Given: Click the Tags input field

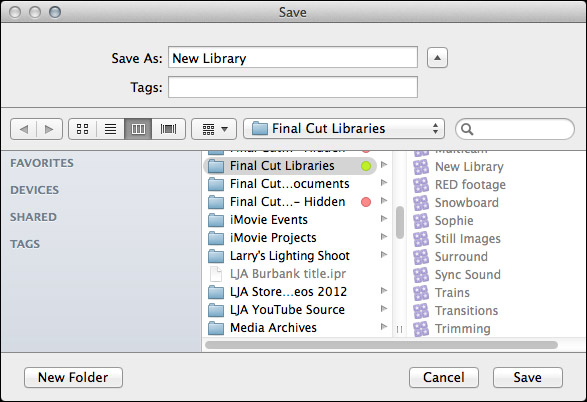Looking at the screenshot, I should coord(293,87).
